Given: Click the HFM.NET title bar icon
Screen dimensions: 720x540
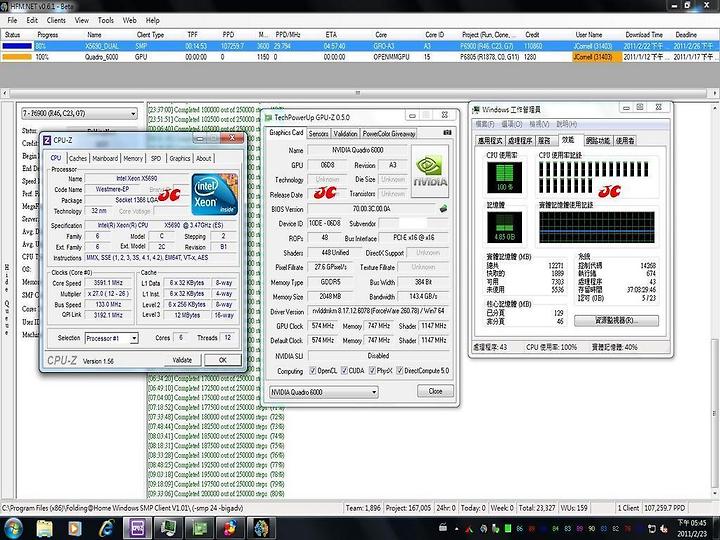Looking at the screenshot, I should click(4, 6).
